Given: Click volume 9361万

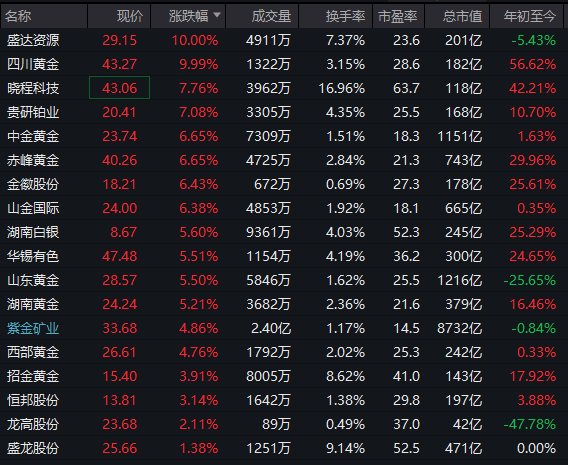Looking at the screenshot, I should click(x=268, y=232).
